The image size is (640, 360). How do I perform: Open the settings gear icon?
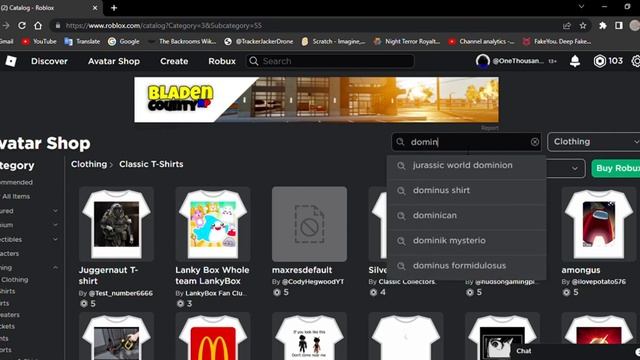636,61
